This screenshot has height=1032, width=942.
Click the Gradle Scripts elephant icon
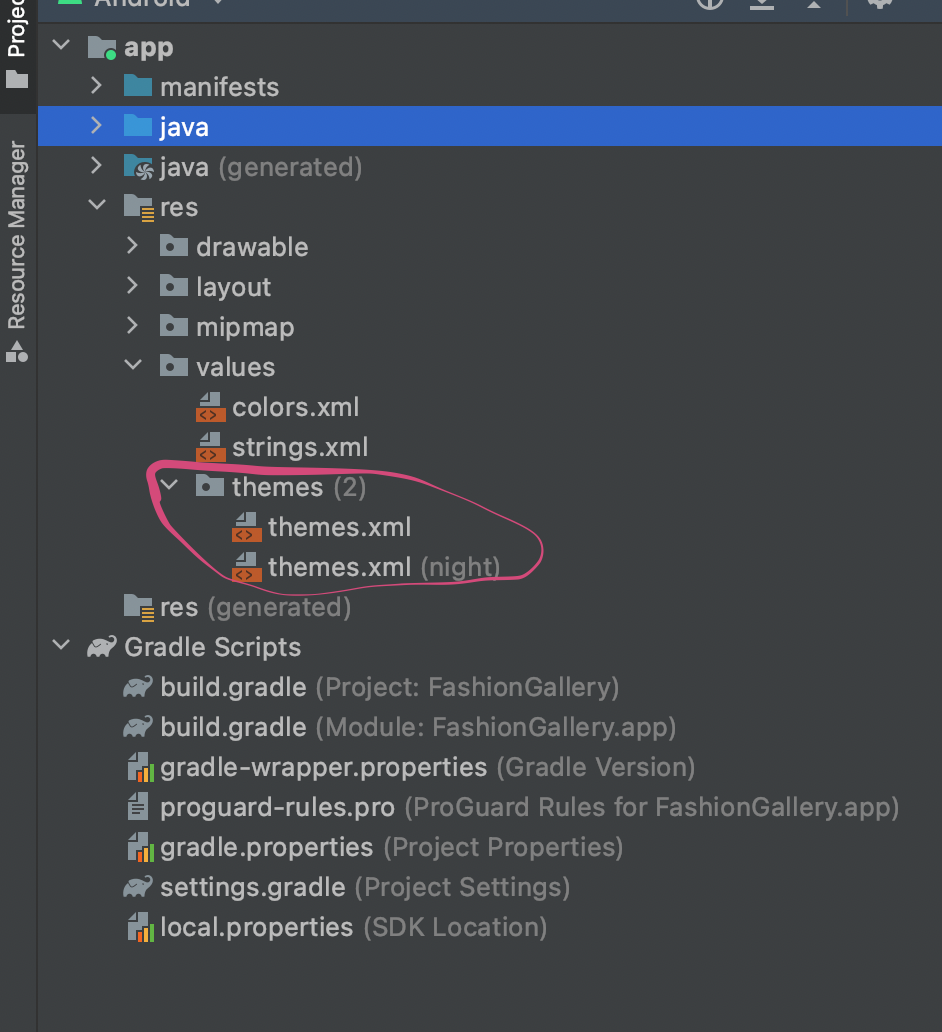[102, 647]
